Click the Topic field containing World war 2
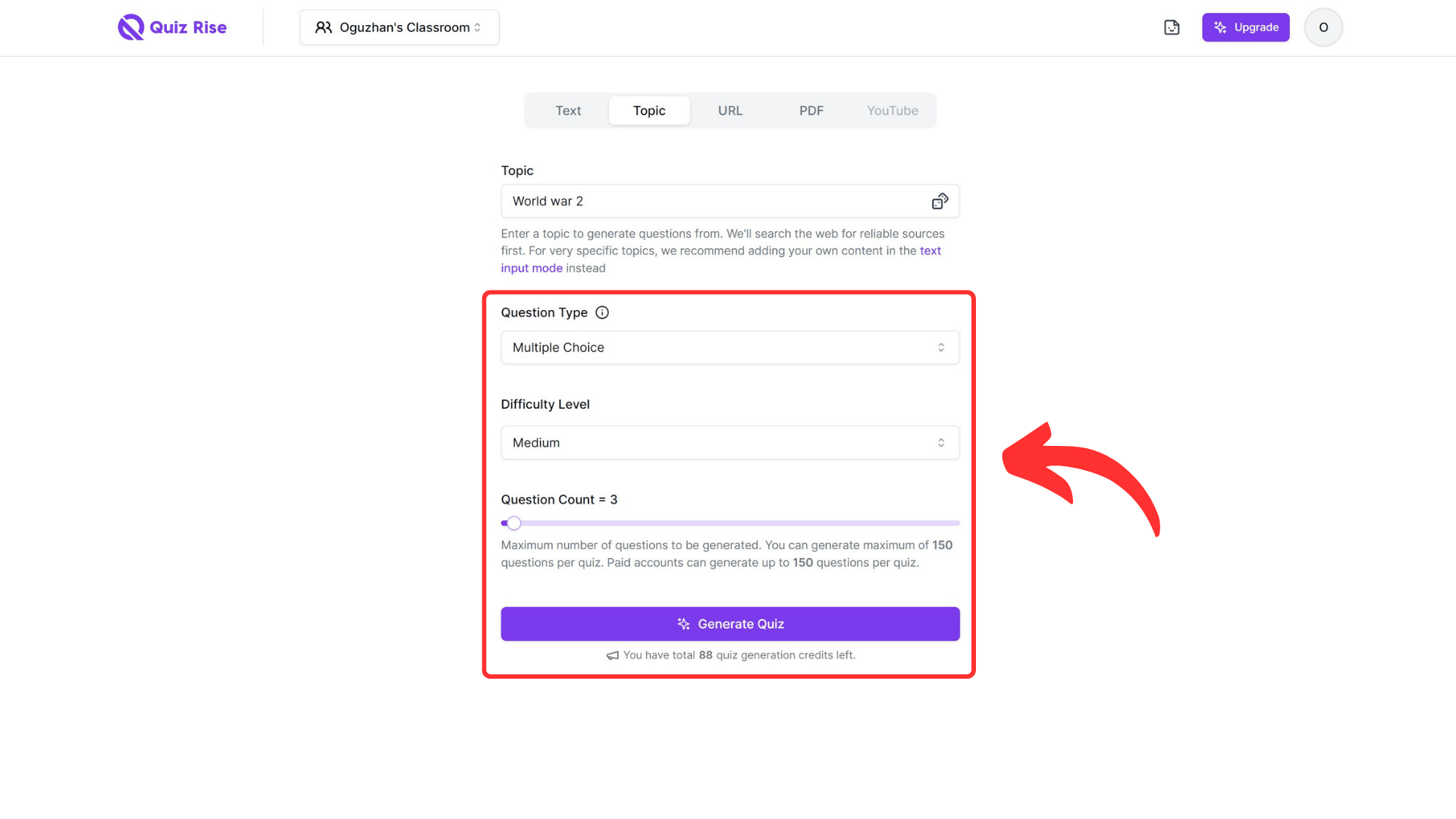This screenshot has width=1456, height=819. [x=713, y=201]
